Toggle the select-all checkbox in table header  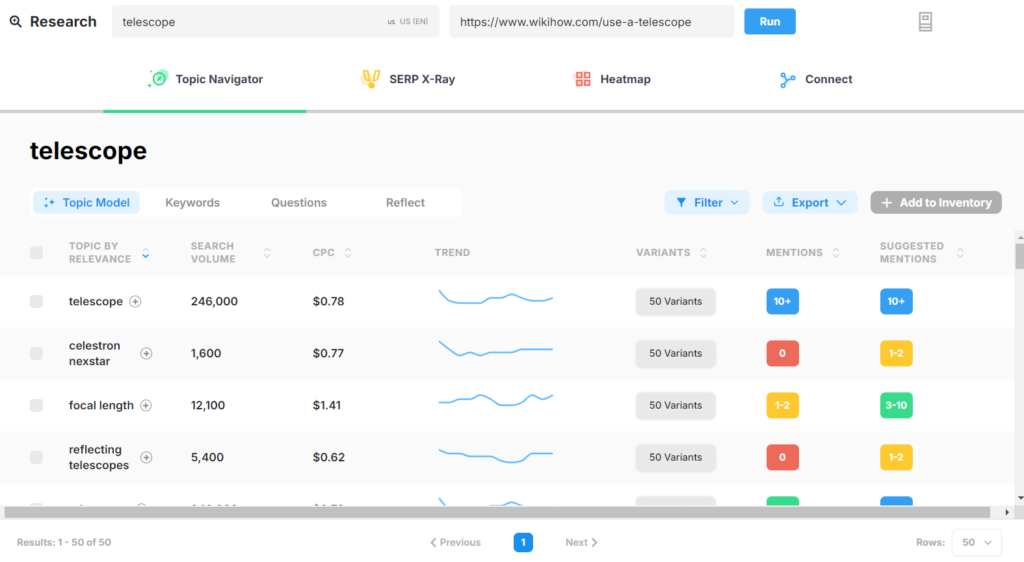[x=37, y=253]
